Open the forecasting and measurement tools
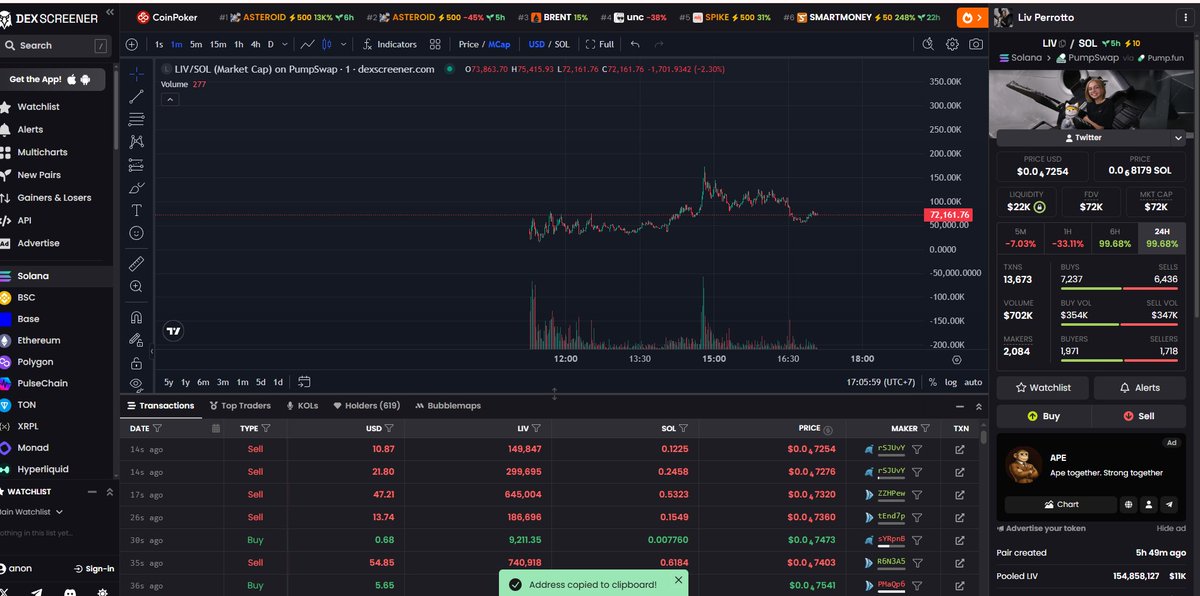 point(136,165)
